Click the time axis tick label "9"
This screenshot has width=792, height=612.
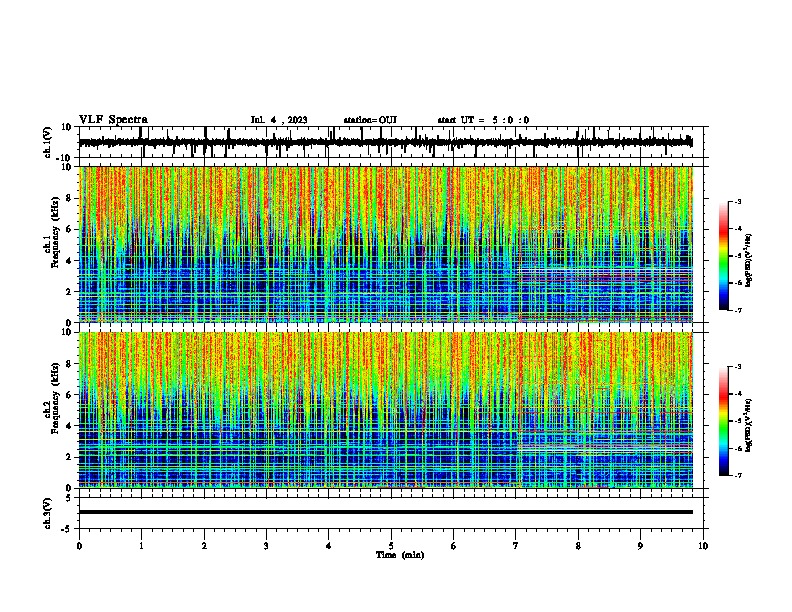[640, 546]
